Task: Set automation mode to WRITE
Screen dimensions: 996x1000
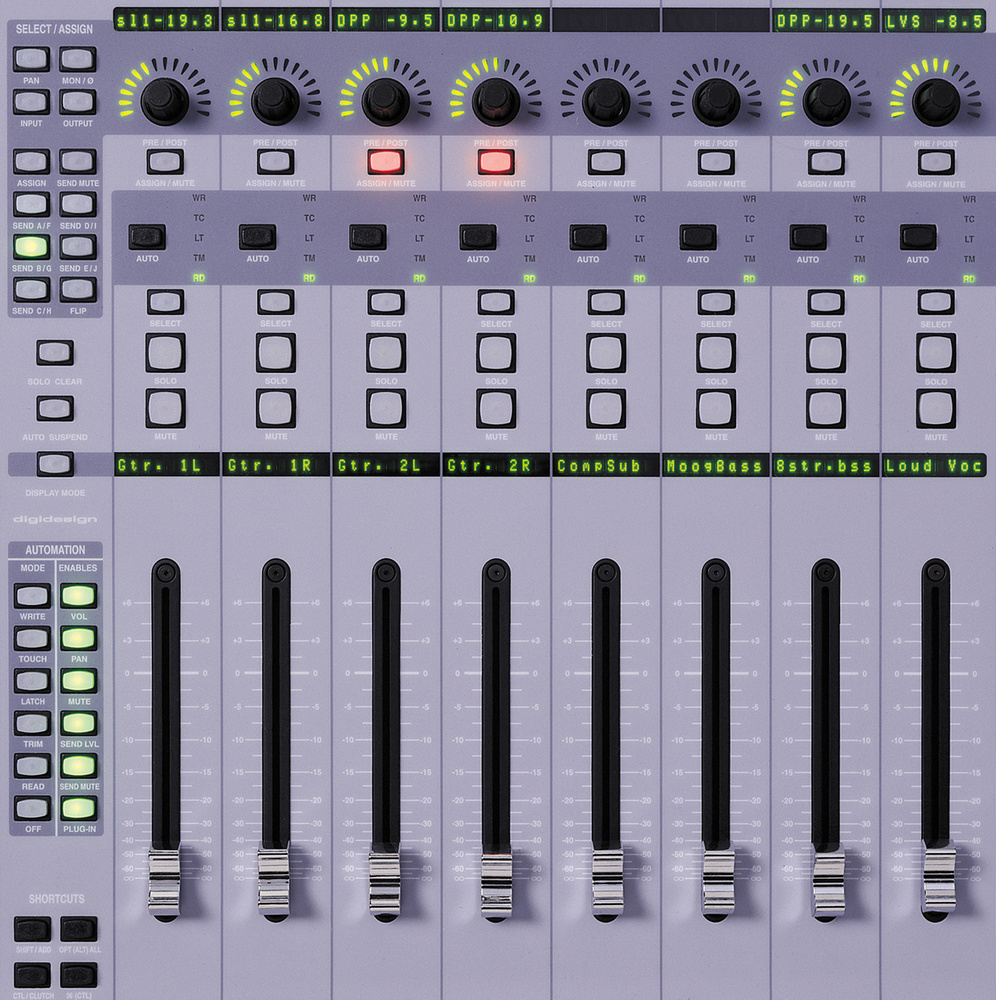Action: 32,596
